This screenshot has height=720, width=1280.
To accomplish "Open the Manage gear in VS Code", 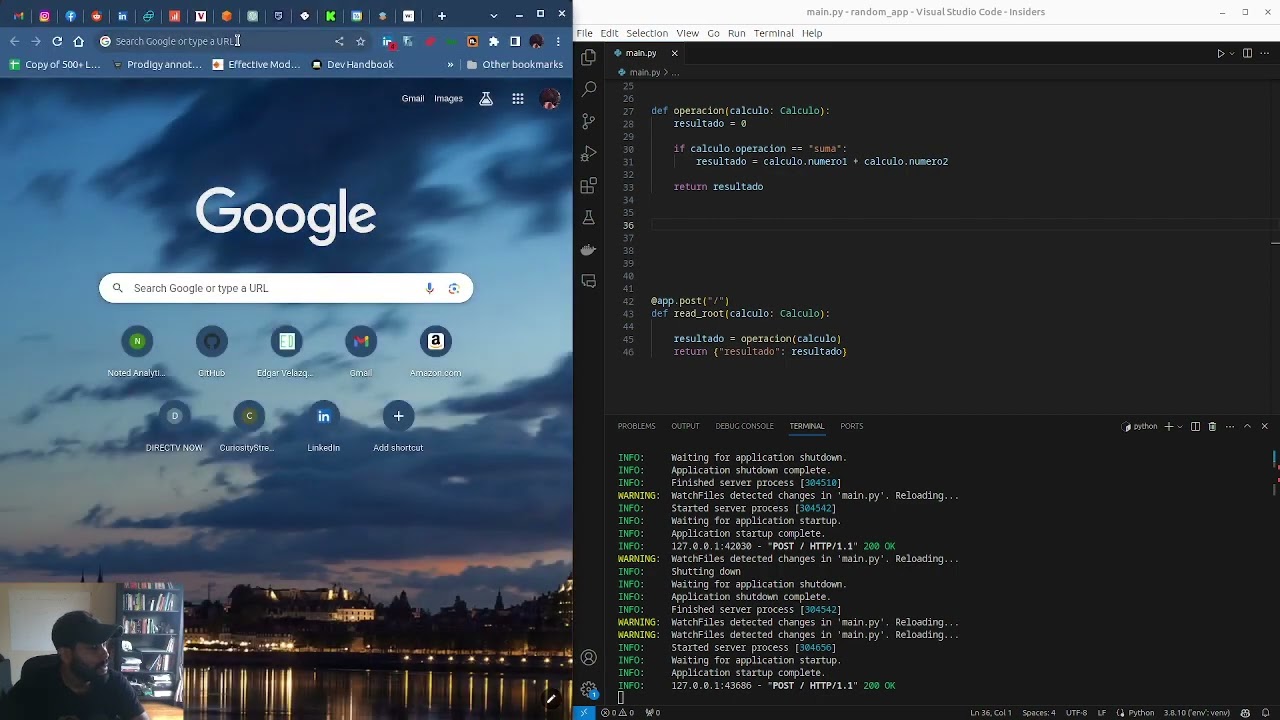I will pyautogui.click(x=589, y=690).
